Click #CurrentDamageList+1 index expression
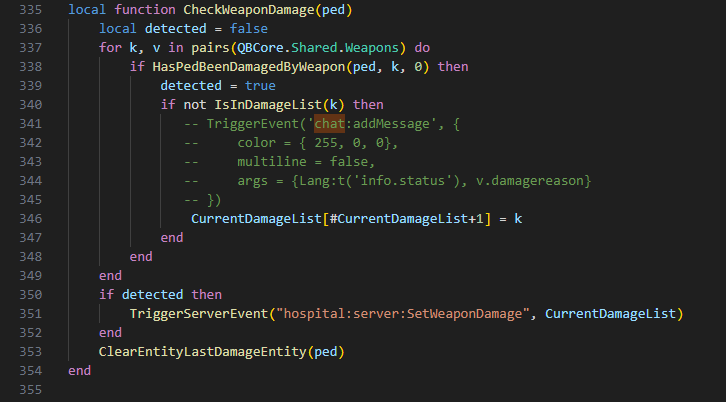Image resolution: width=726 pixels, height=402 pixels. (x=407, y=219)
